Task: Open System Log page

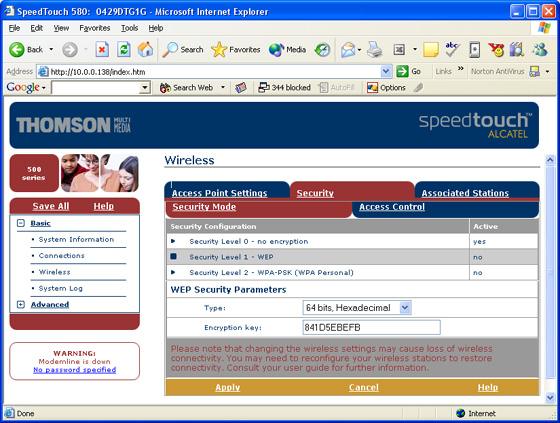Action: [x=60, y=288]
